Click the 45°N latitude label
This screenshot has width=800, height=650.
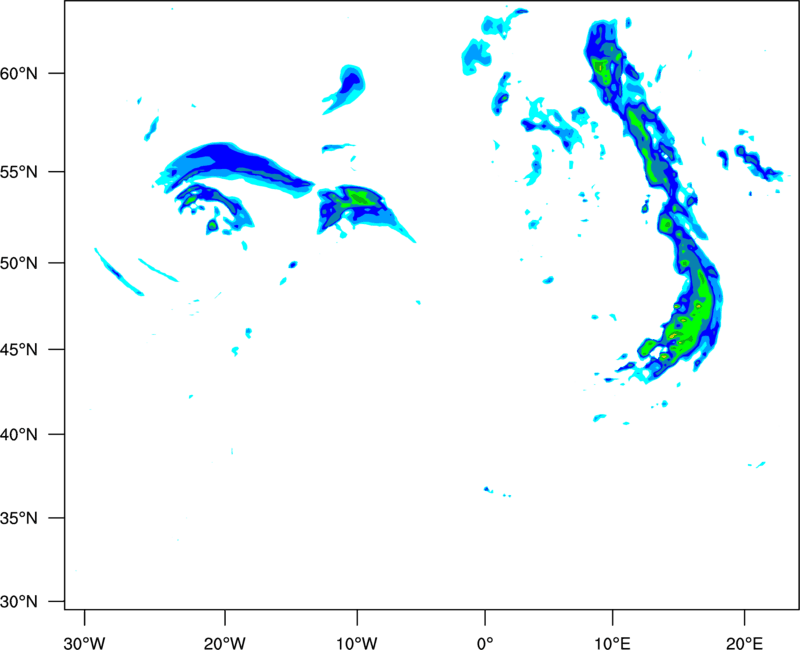click(19, 350)
